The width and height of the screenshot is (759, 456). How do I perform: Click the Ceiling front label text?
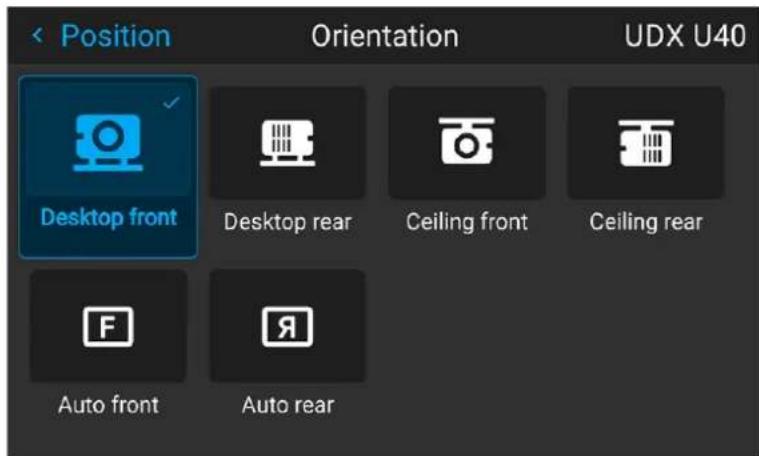pyautogui.click(x=467, y=222)
